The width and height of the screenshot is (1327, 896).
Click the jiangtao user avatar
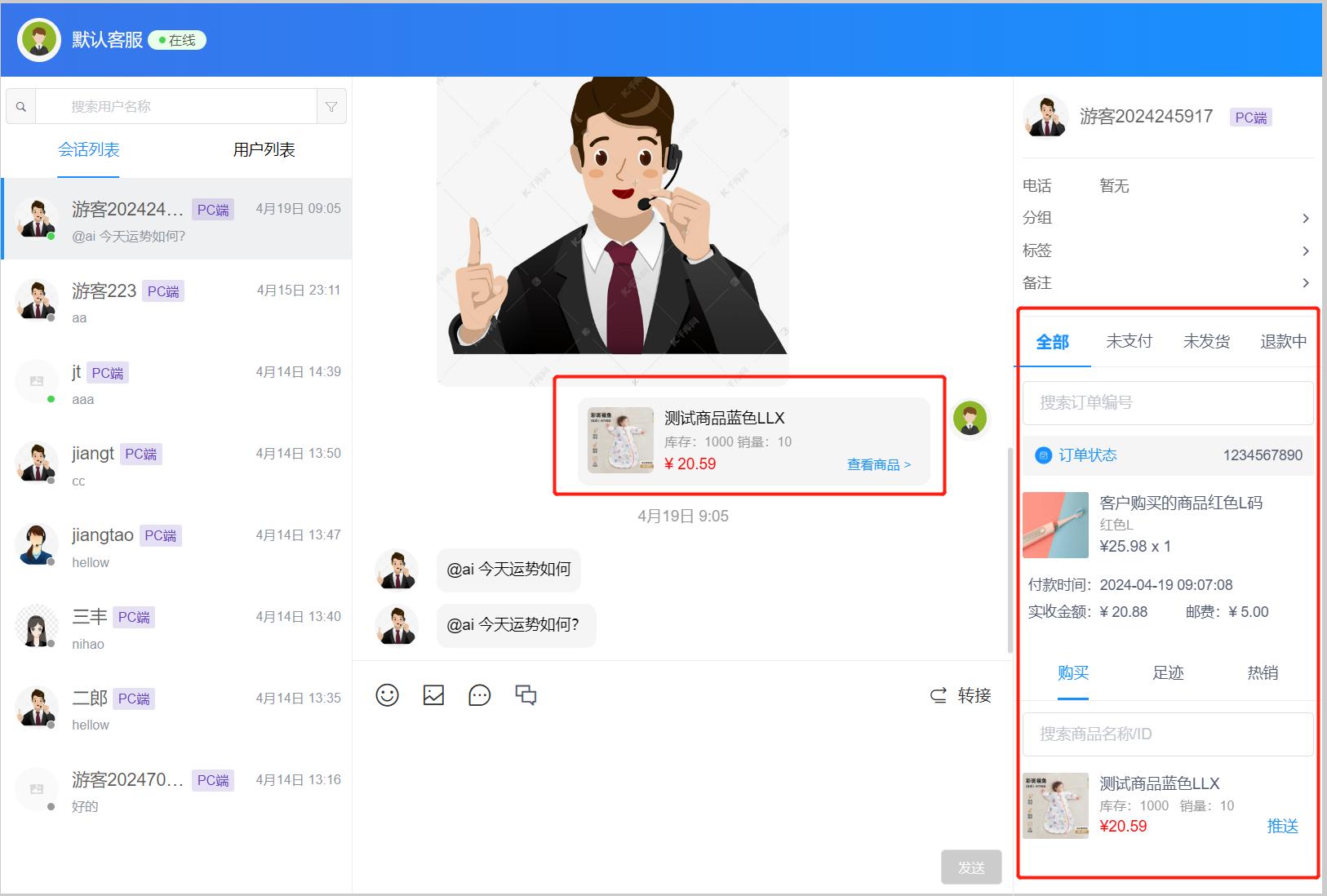point(37,544)
